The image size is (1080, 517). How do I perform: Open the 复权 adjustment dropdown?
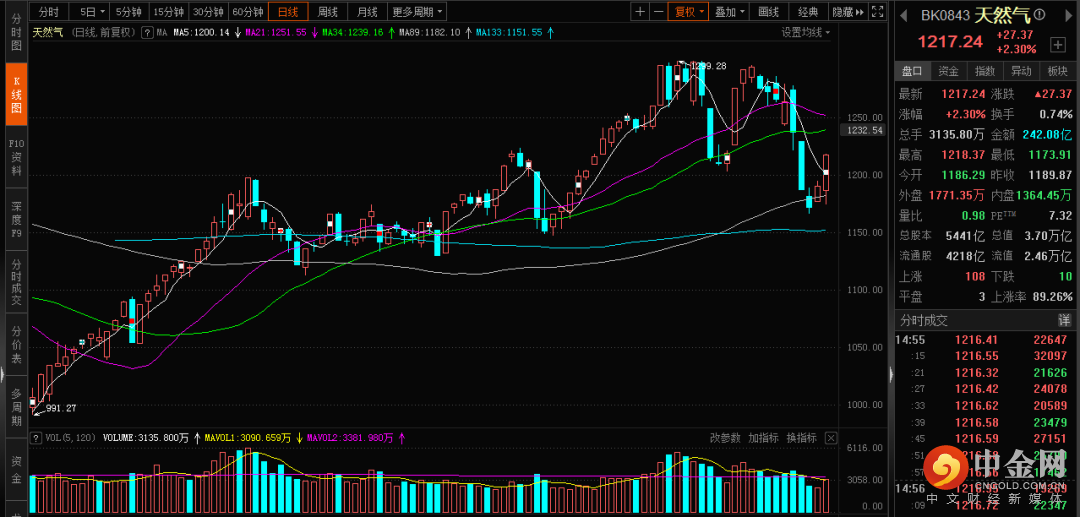pos(689,12)
